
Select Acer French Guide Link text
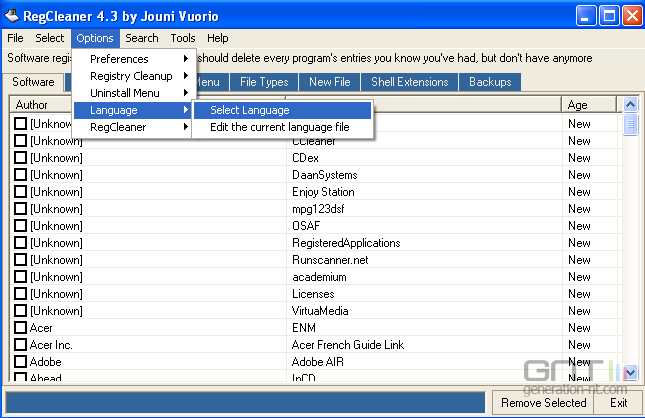pos(348,345)
